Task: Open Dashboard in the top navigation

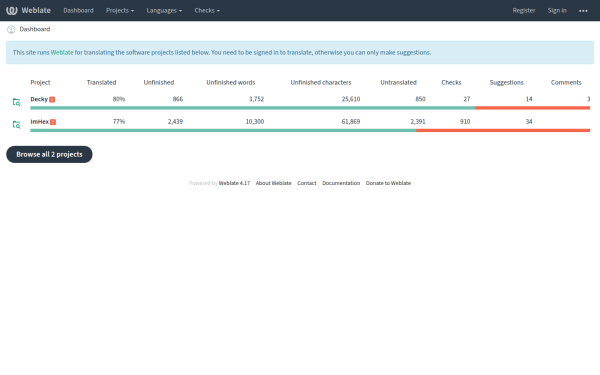Action: (78, 10)
